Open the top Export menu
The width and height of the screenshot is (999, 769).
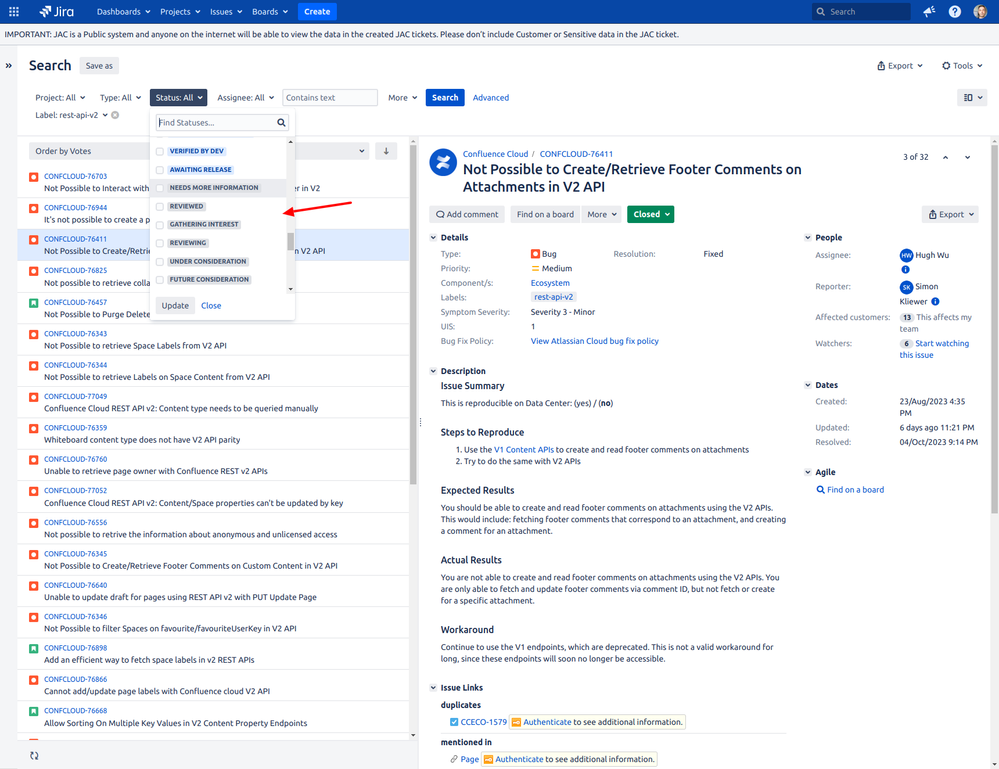pyautogui.click(x=900, y=66)
